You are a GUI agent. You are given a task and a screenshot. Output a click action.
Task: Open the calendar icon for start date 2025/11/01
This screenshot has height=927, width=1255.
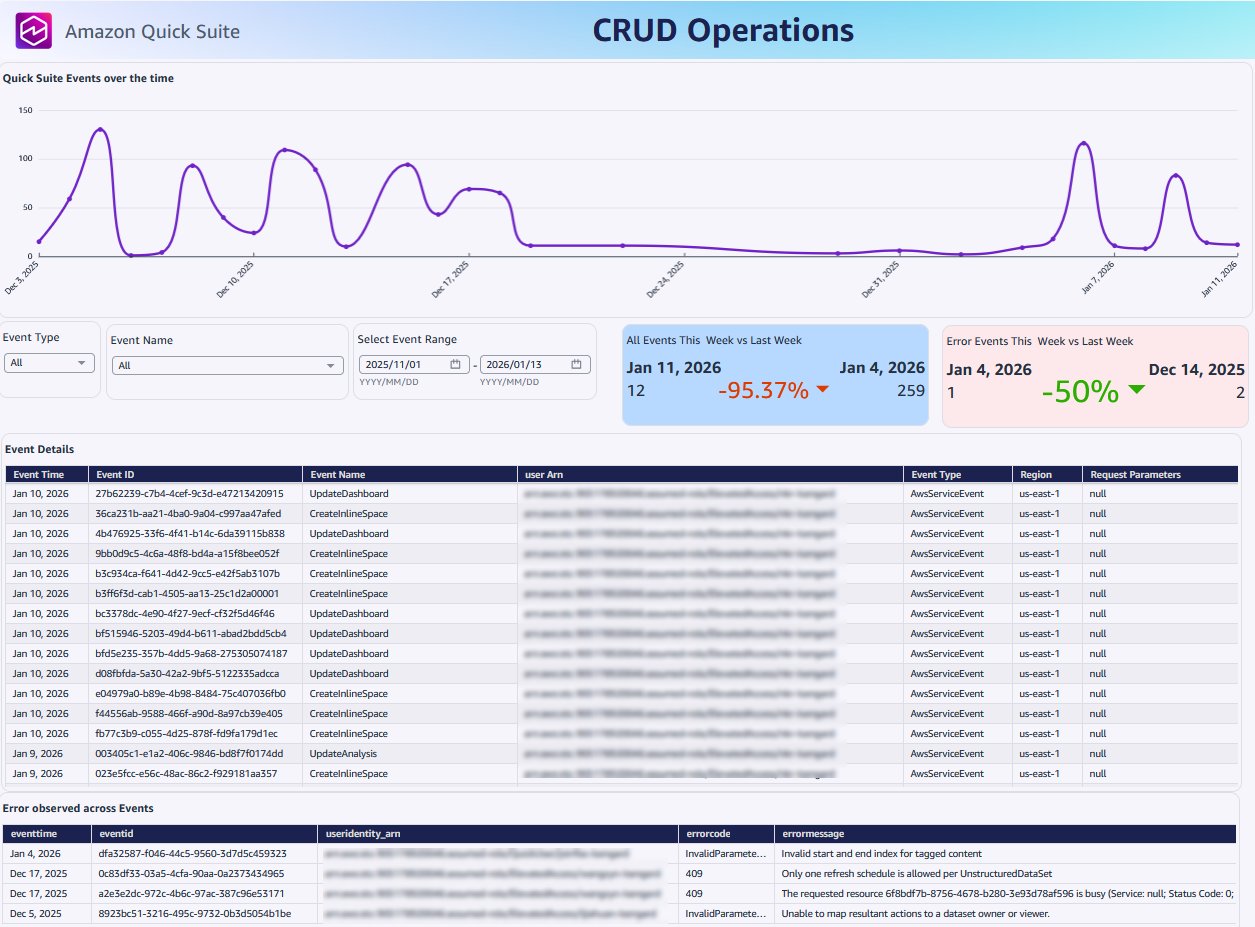click(x=455, y=365)
